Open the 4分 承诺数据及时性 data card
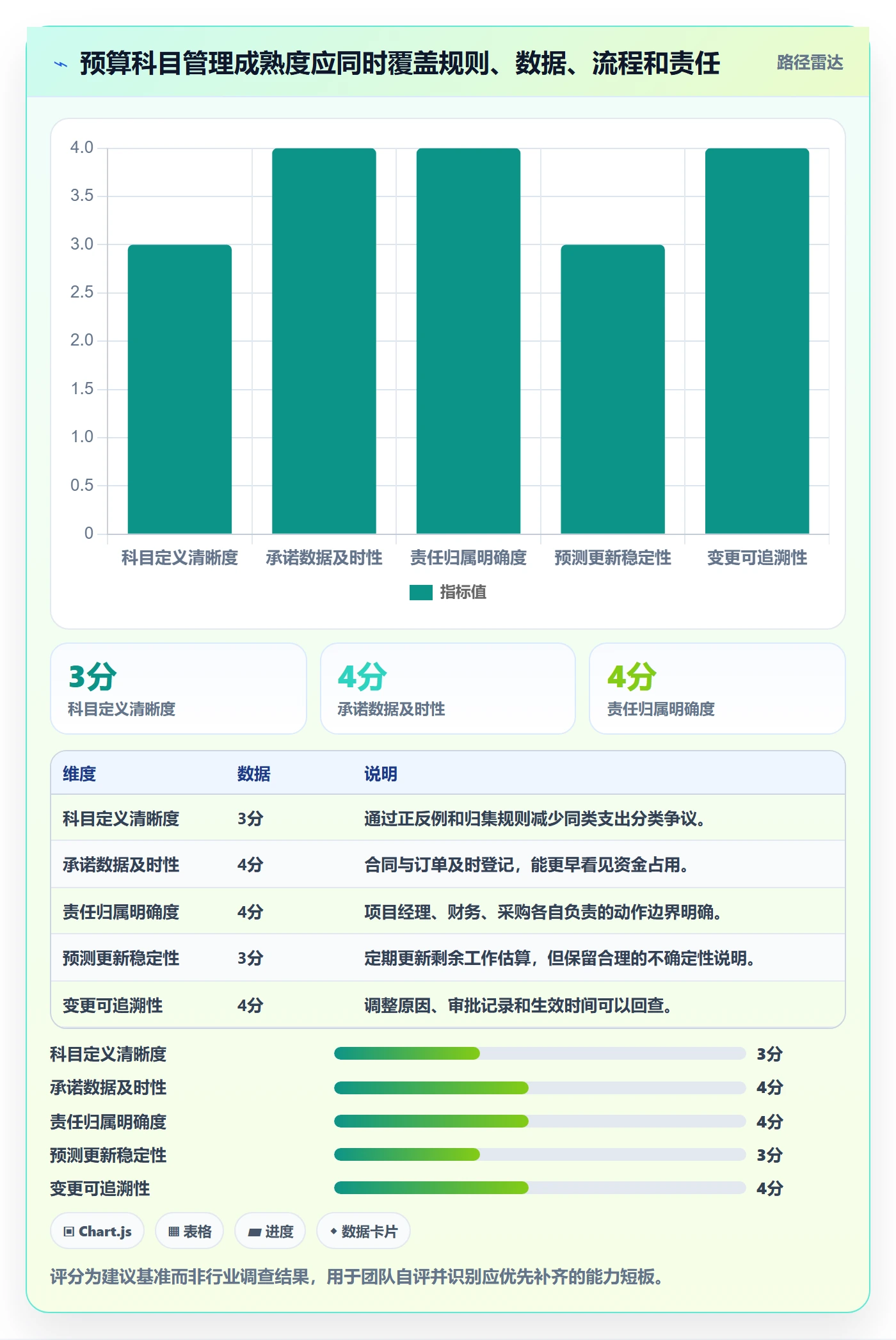Image resolution: width=896 pixels, height=1340 pixels. [448, 689]
